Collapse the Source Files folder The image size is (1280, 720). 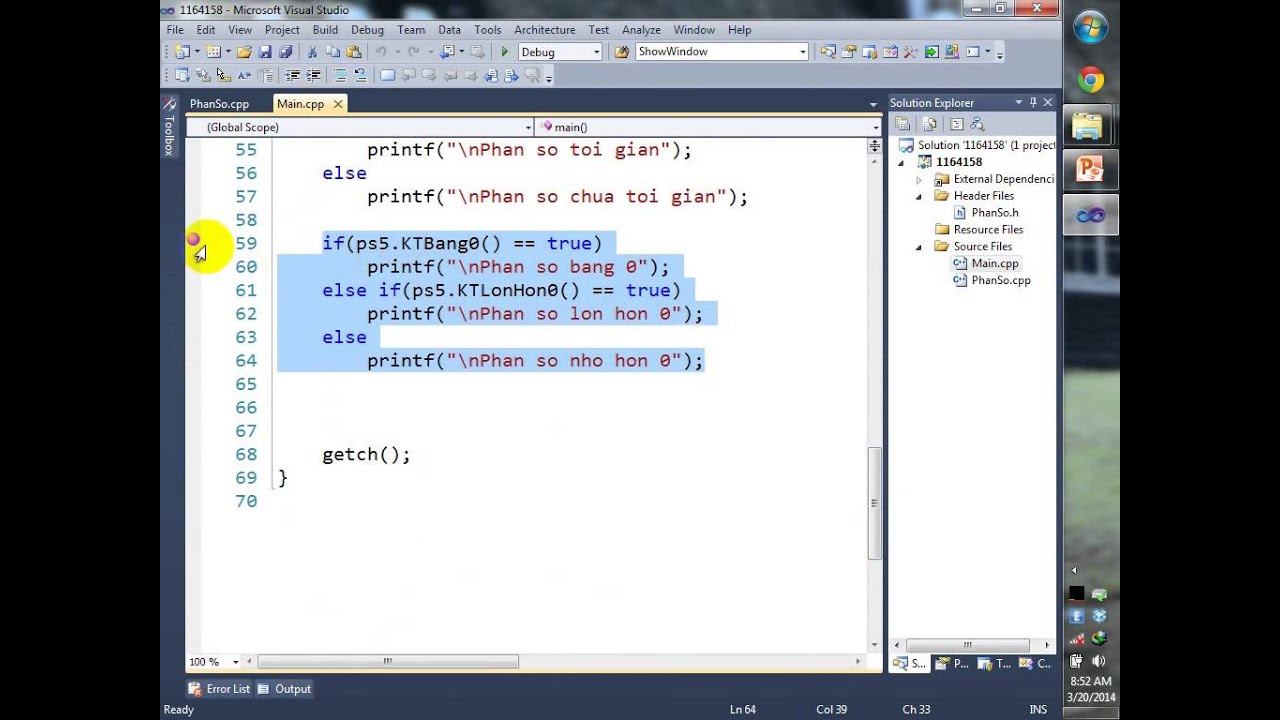(919, 247)
